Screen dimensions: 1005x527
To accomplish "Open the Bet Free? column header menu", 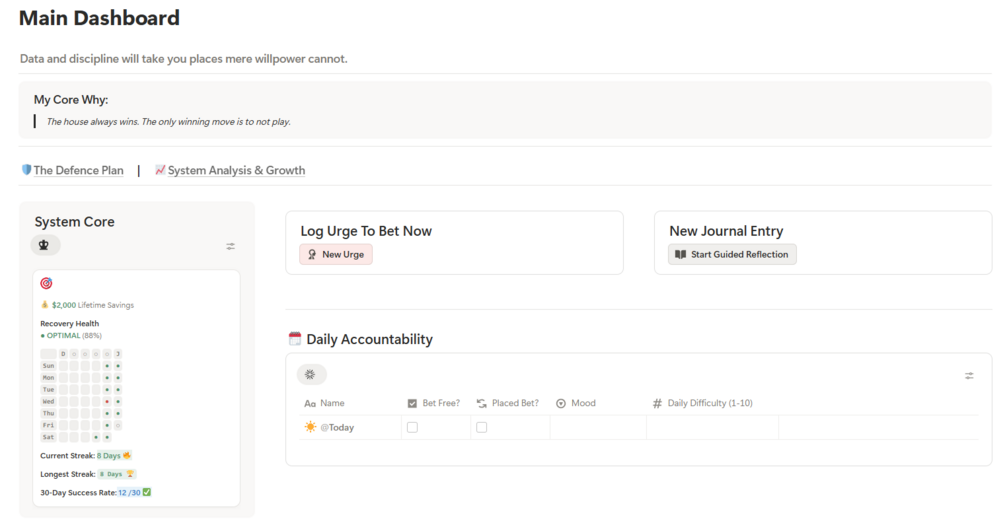I will (440, 403).
